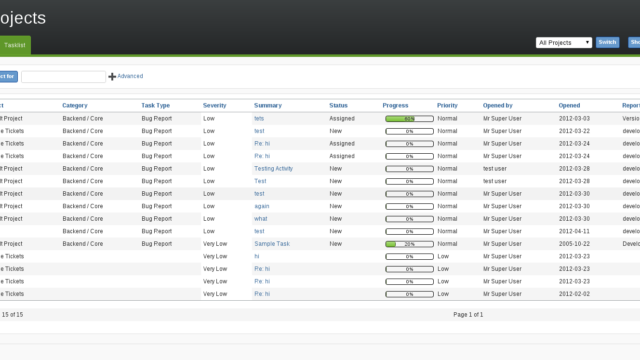Click 'Very Low' severity in Sample Task row
The height and width of the screenshot is (360, 640).
(x=215, y=244)
